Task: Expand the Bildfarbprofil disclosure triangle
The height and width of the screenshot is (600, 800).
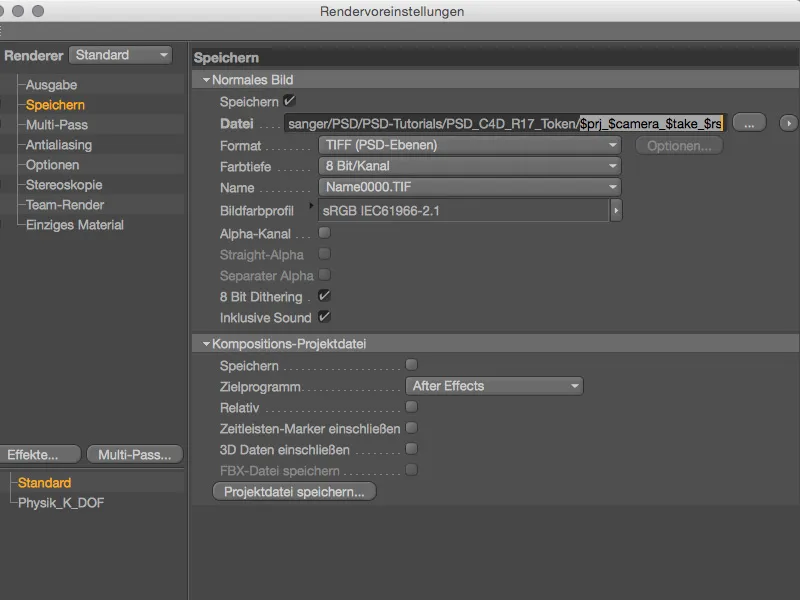Action: (x=311, y=206)
